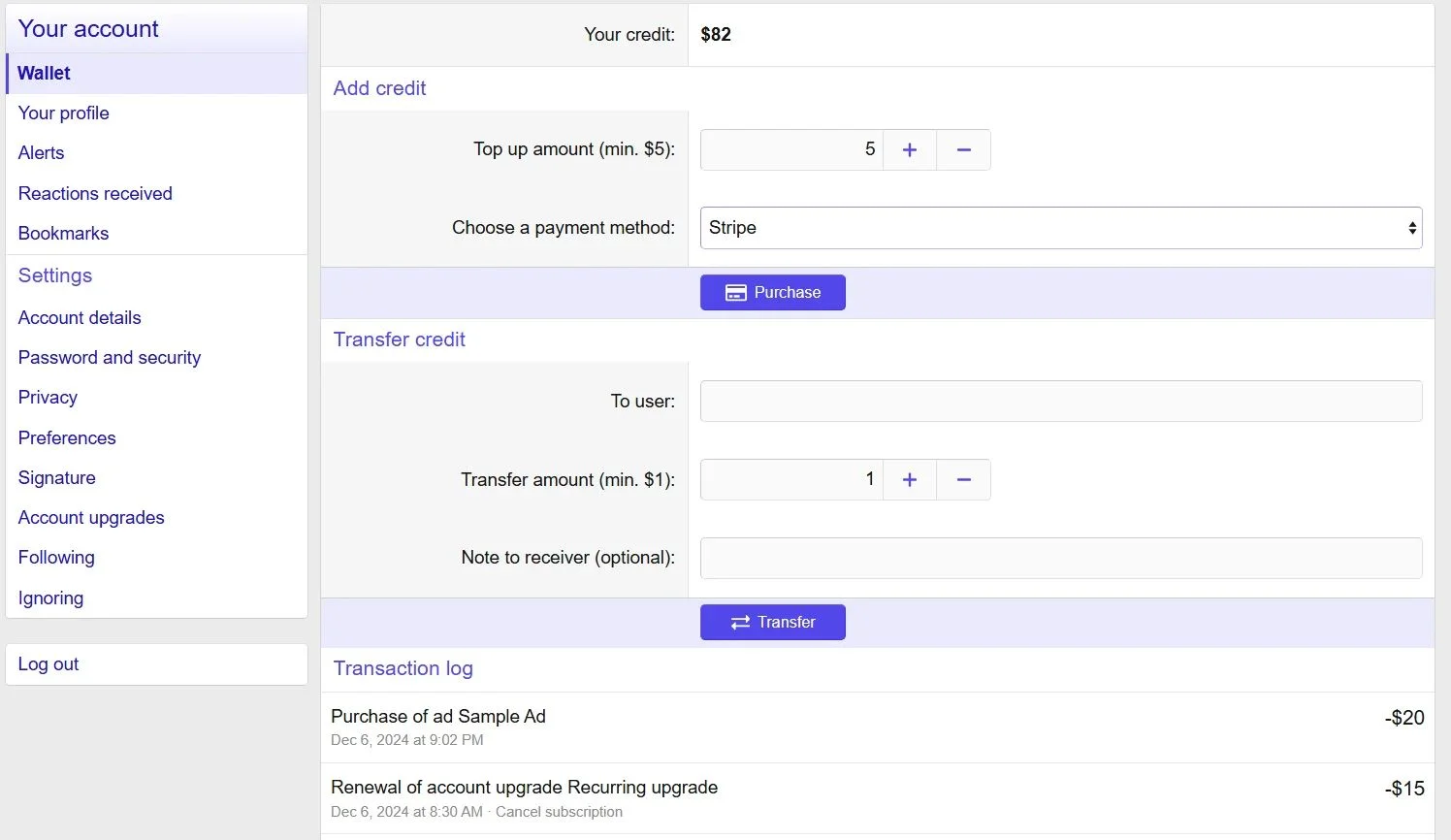Open Privacy settings

click(x=48, y=398)
